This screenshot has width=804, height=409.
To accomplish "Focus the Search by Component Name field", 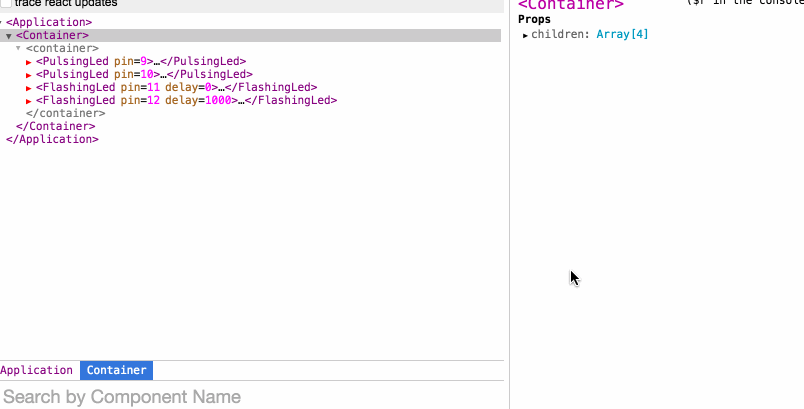I will (250, 397).
